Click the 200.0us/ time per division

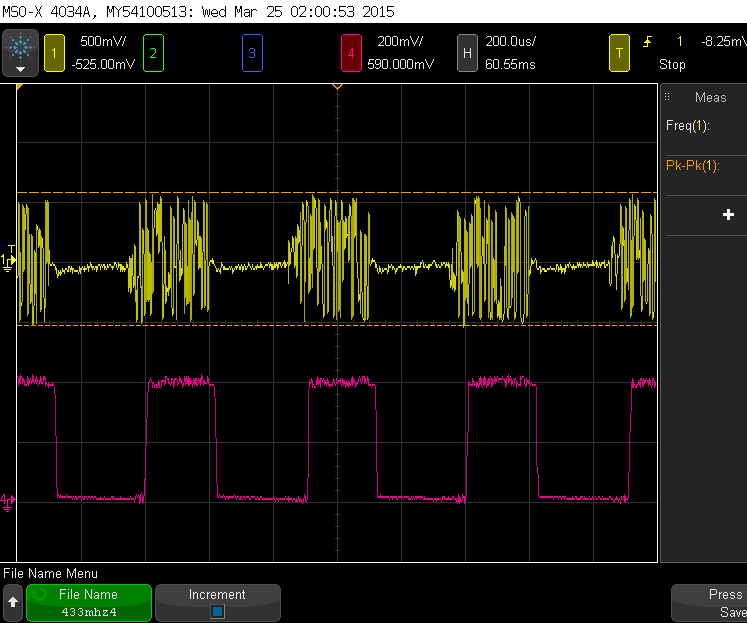510,41
